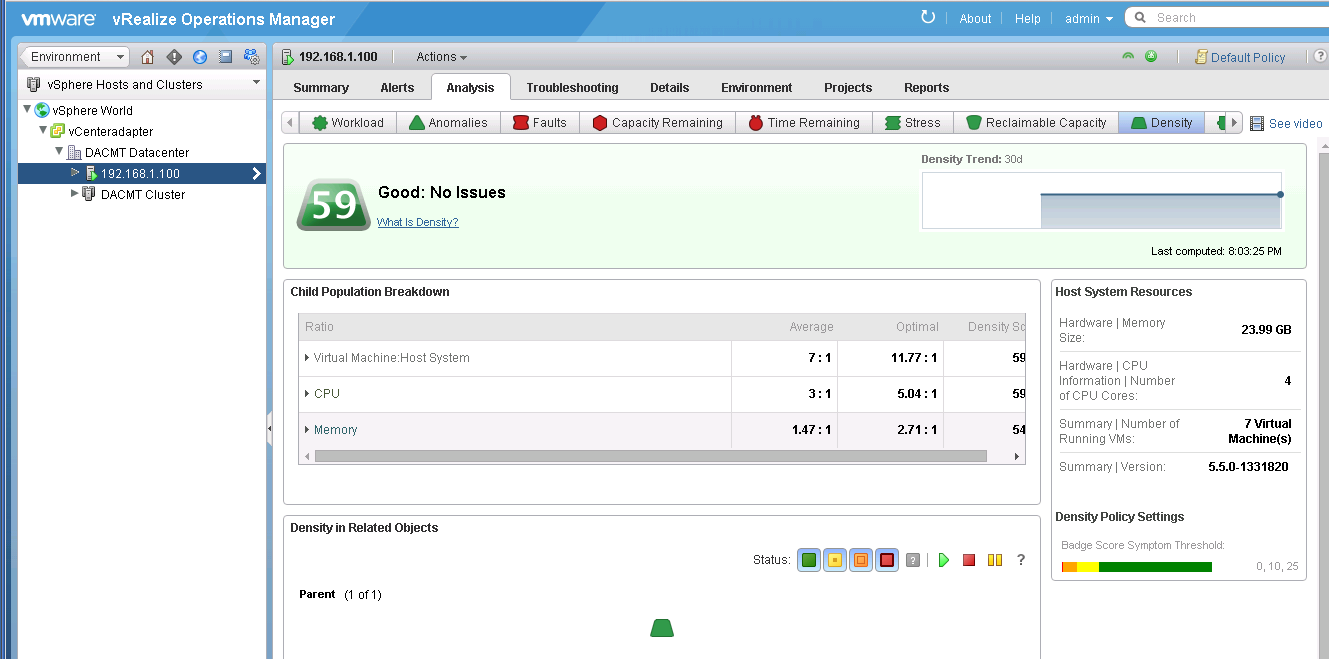1329x659 pixels.
Task: Open the Reclaimable Capacity badge tab
Action: pyautogui.click(x=1036, y=123)
